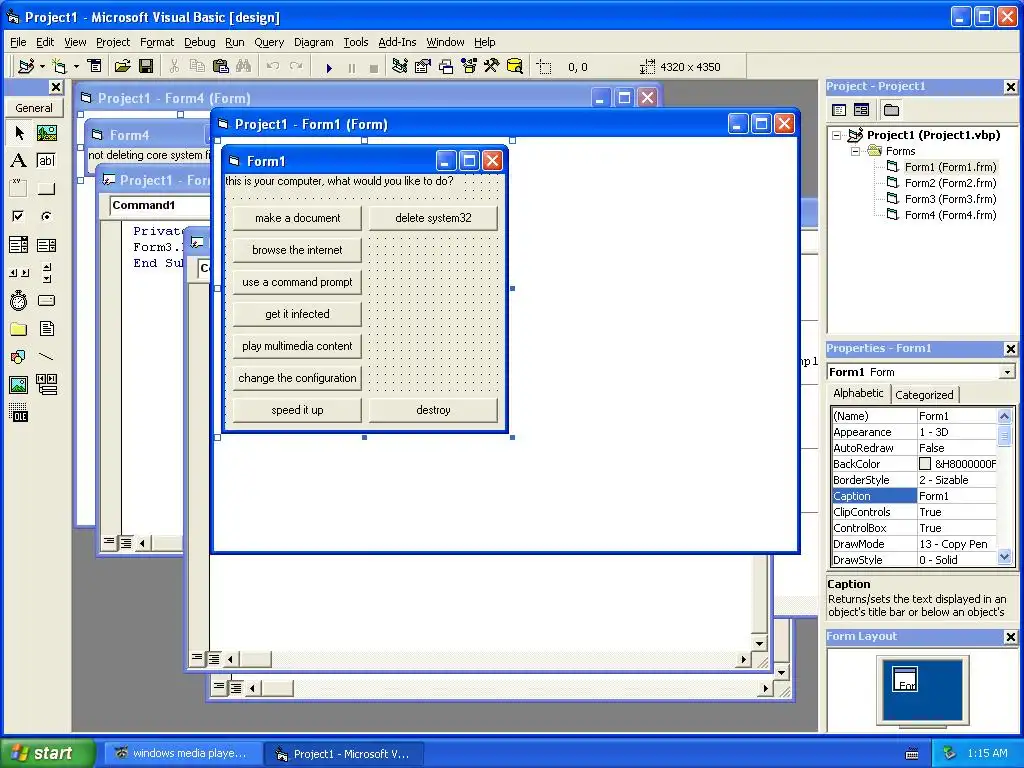The image size is (1024, 768).
Task: Click View Object in the Project panel
Action: pyautogui.click(x=861, y=110)
